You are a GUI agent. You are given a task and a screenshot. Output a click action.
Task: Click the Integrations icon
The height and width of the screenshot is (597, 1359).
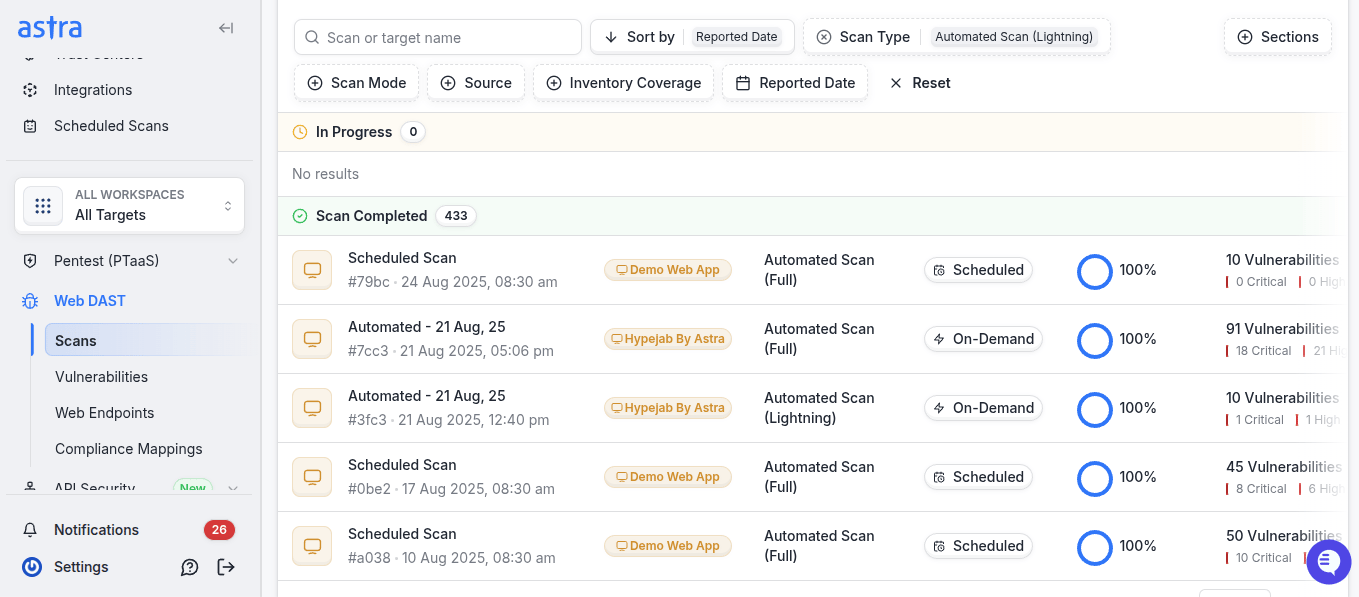tap(30, 90)
